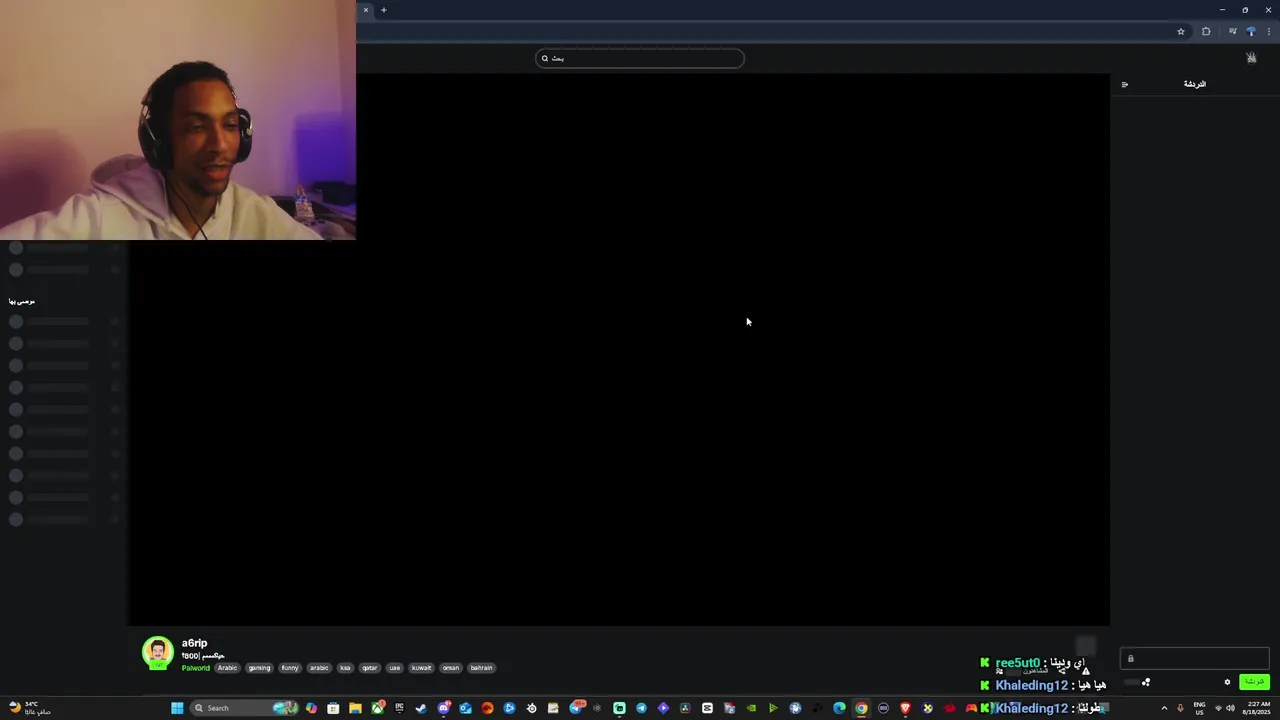Select the oman tag
The width and height of the screenshot is (1280, 720).
[x=451, y=668]
